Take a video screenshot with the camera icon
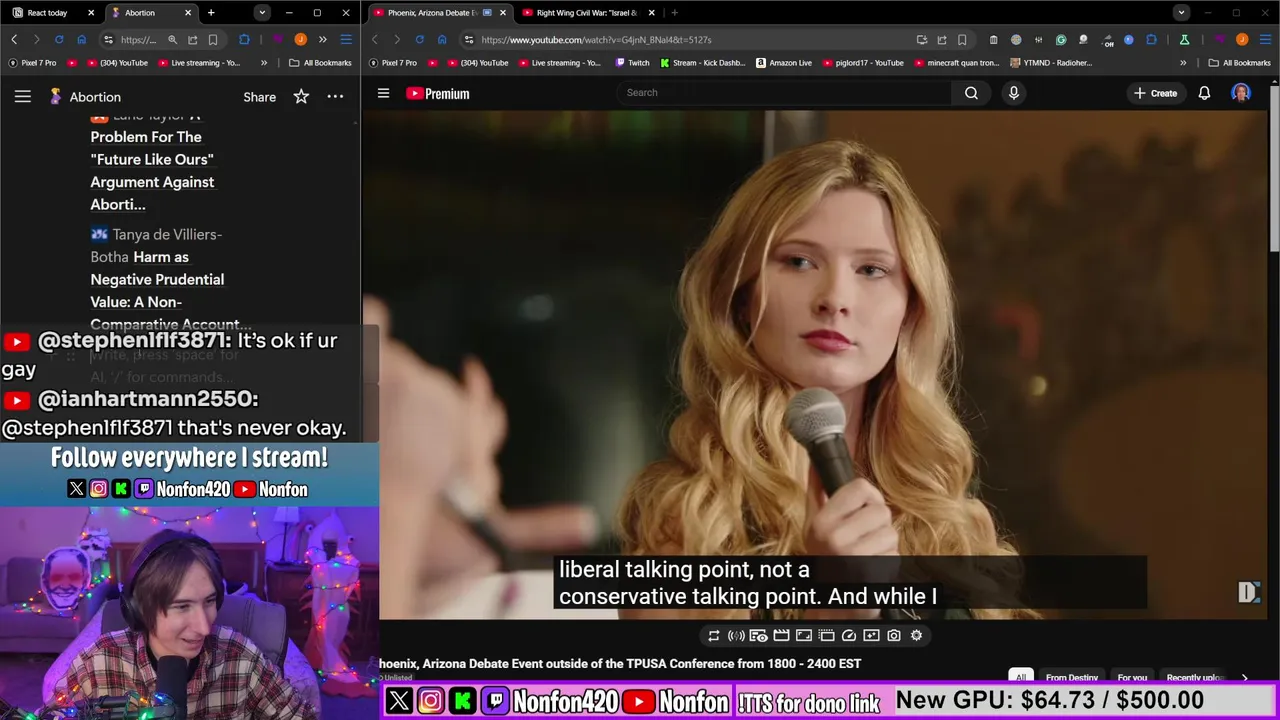The width and height of the screenshot is (1280, 720). point(894,635)
